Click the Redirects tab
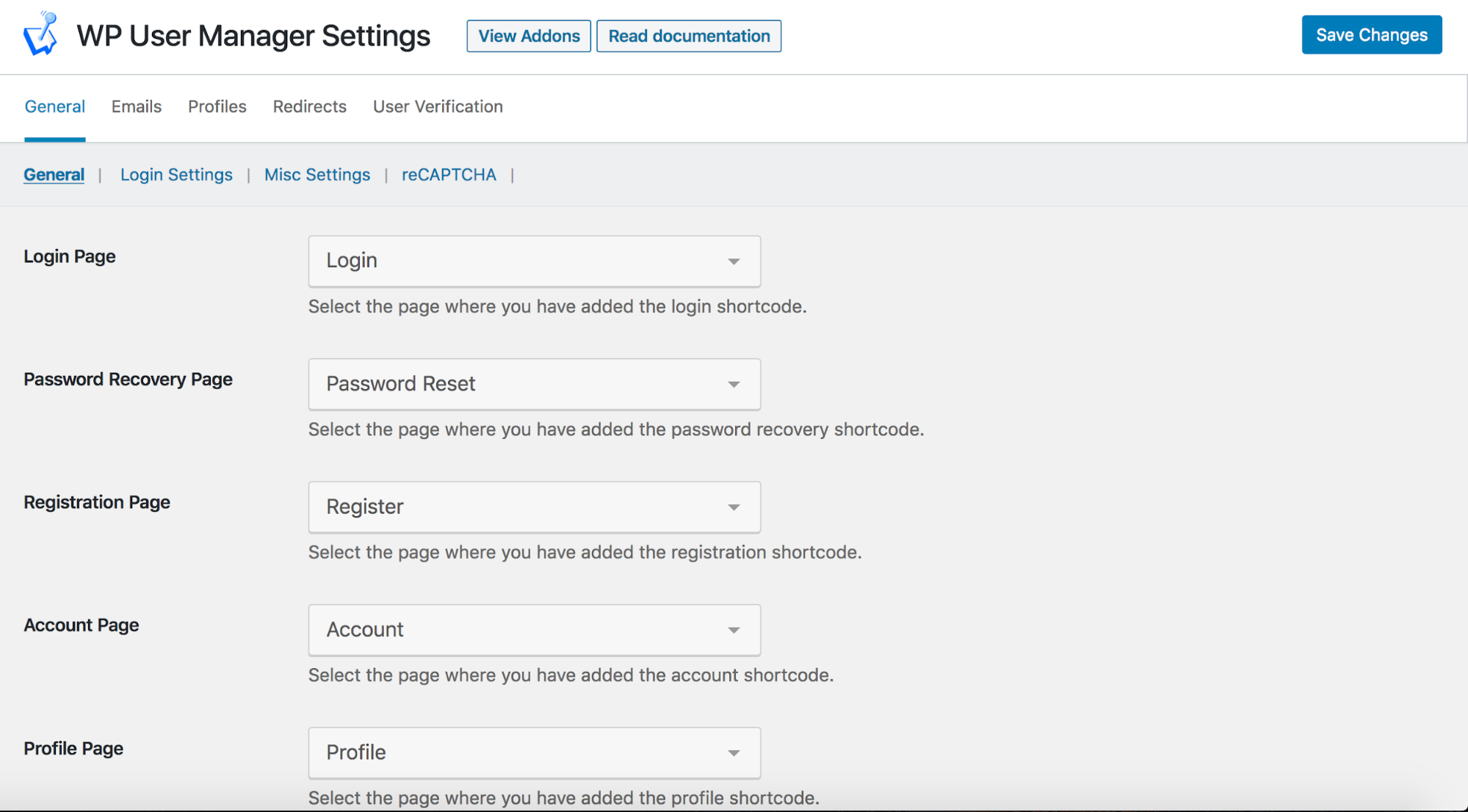This screenshot has height=812, width=1468. click(309, 107)
